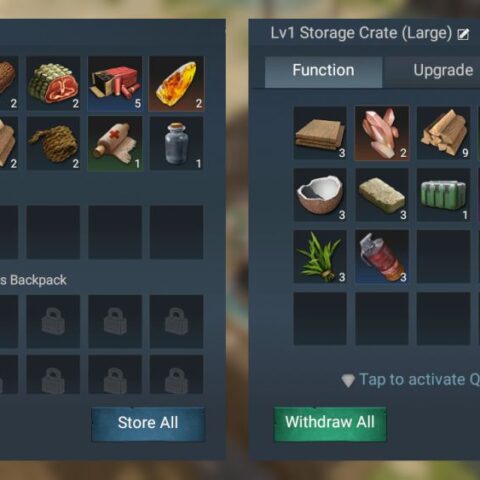Click the Store All button
The image size is (480, 480).
148,423
